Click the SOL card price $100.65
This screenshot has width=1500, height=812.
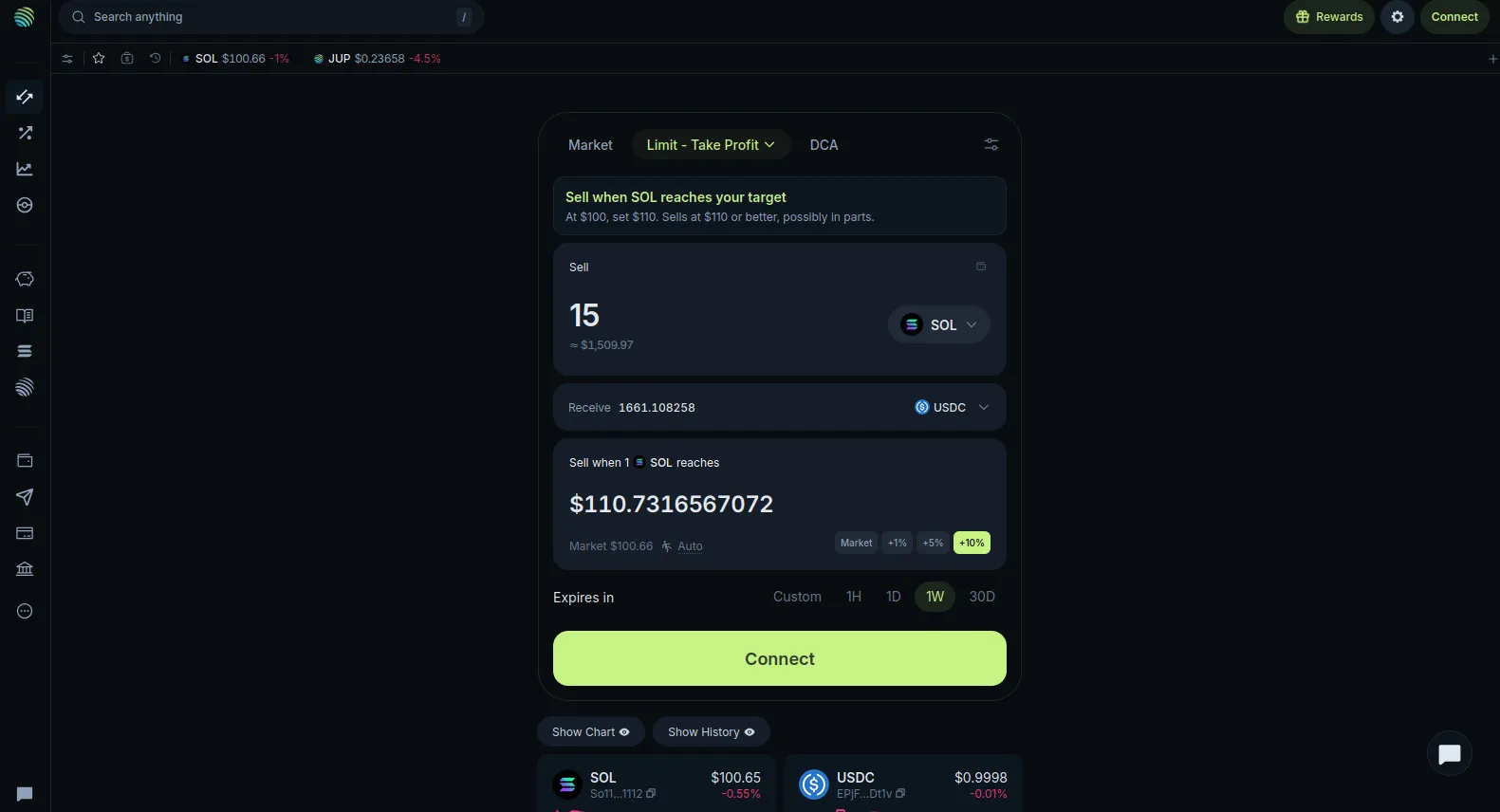coord(735,778)
